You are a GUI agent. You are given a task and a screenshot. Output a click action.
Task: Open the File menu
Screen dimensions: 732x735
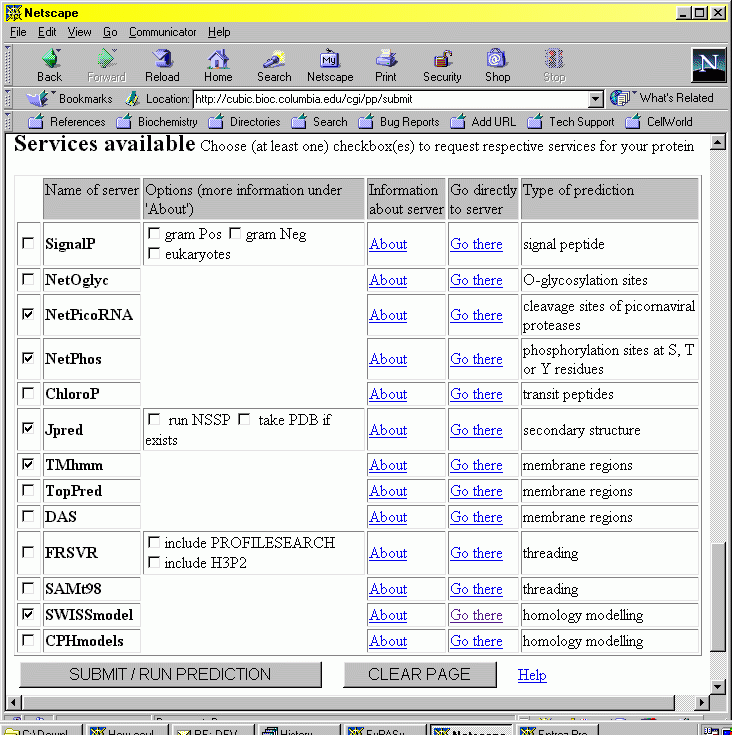(x=18, y=32)
